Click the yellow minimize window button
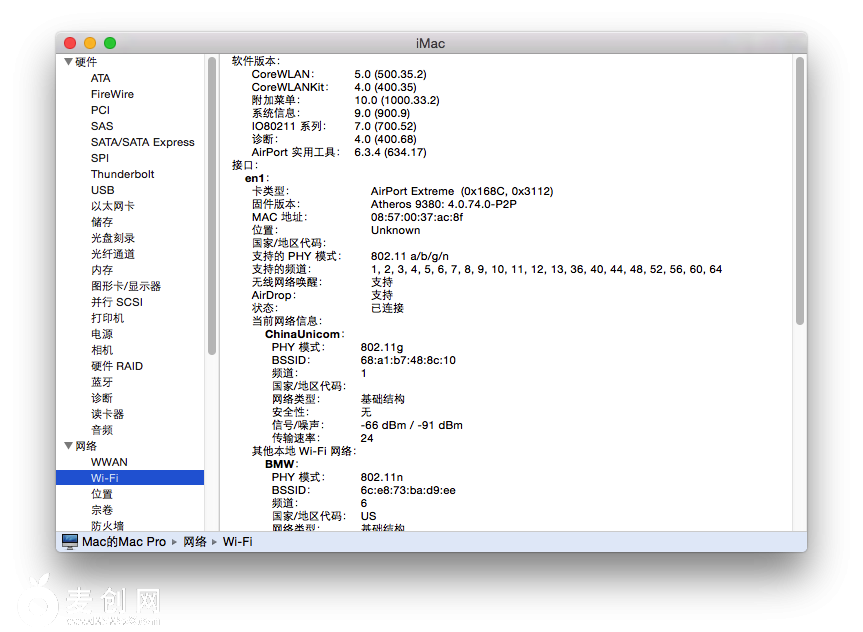 coord(90,43)
